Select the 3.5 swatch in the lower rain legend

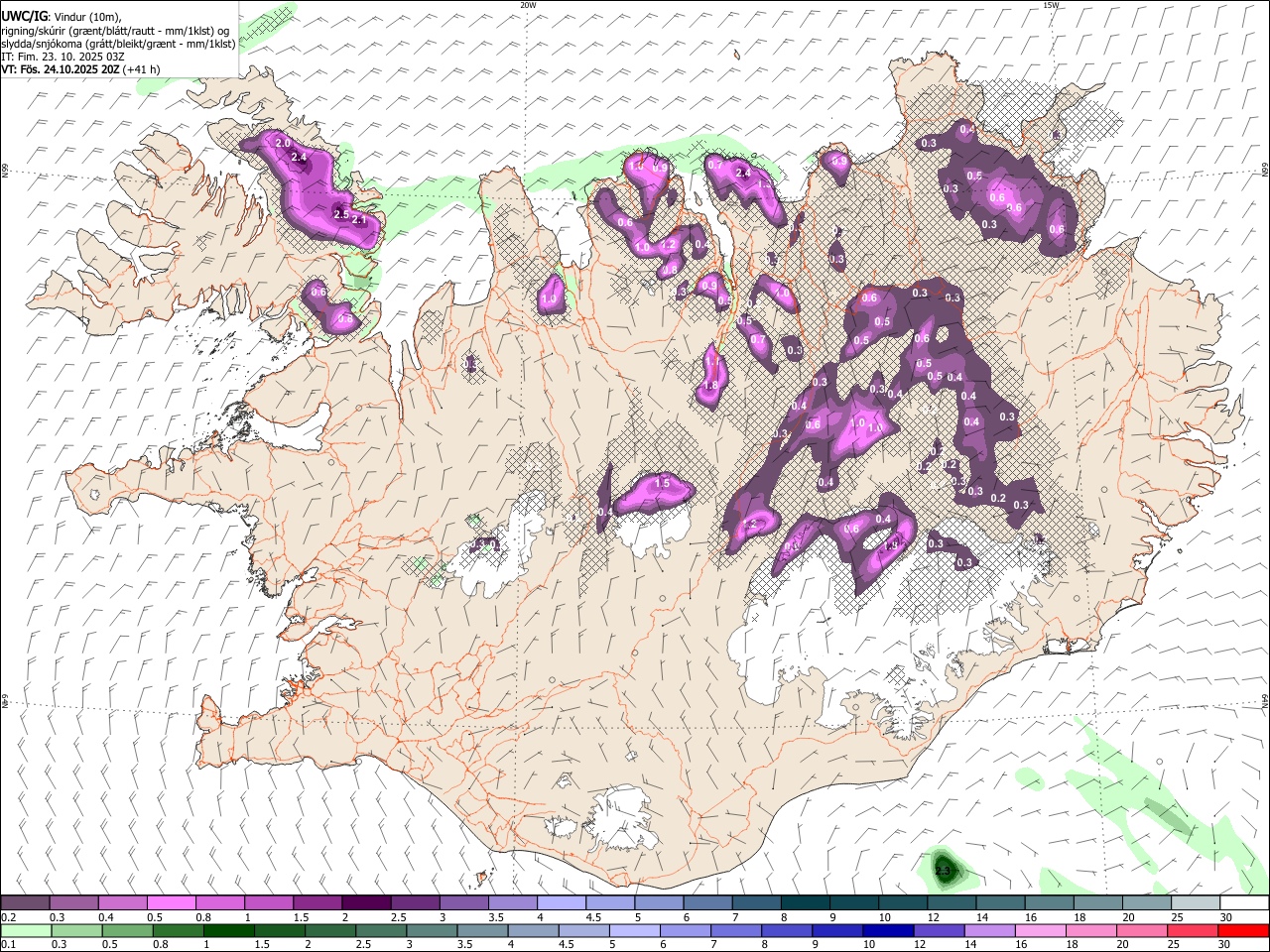(482, 930)
